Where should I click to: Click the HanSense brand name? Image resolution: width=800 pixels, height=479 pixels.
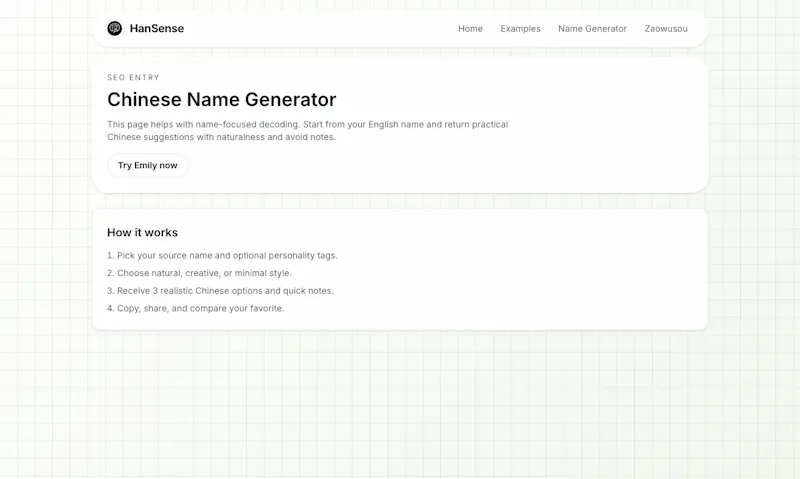[157, 29]
